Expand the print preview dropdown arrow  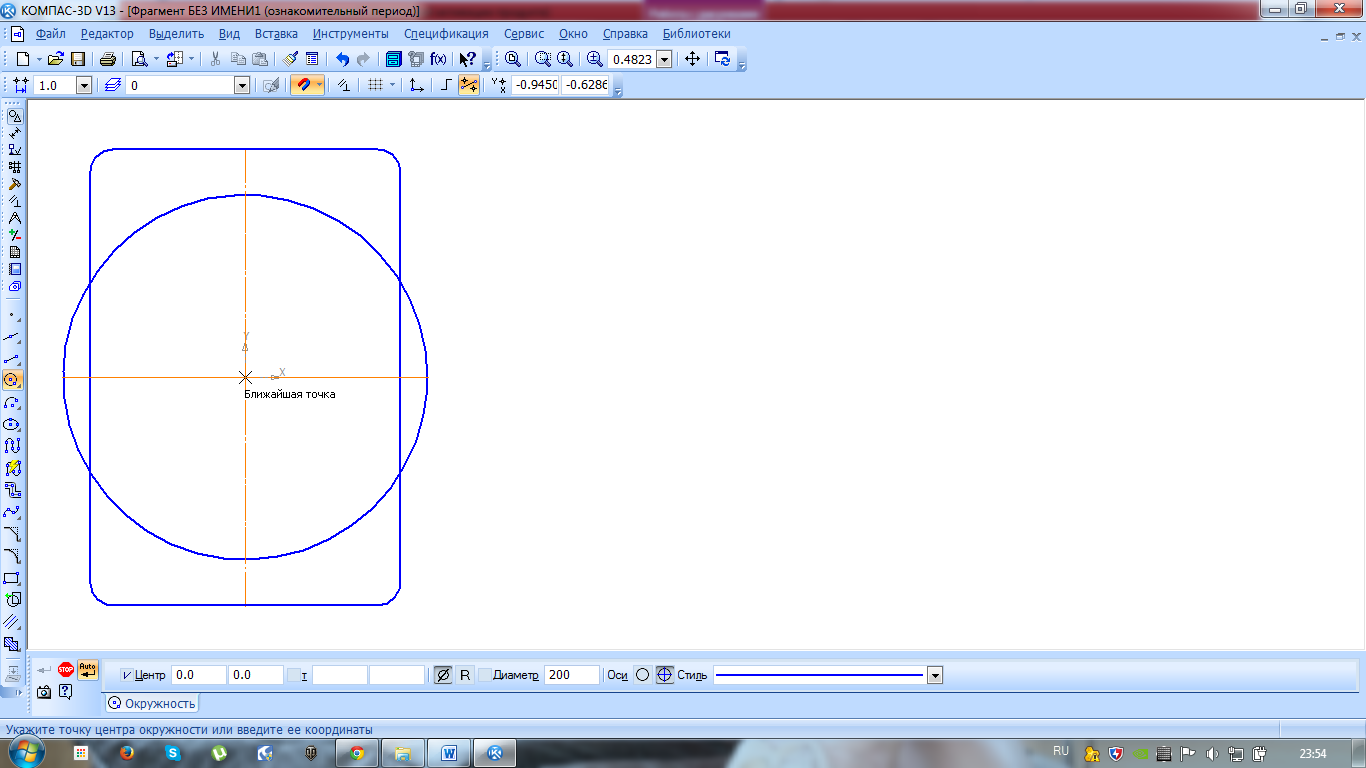click(x=156, y=59)
